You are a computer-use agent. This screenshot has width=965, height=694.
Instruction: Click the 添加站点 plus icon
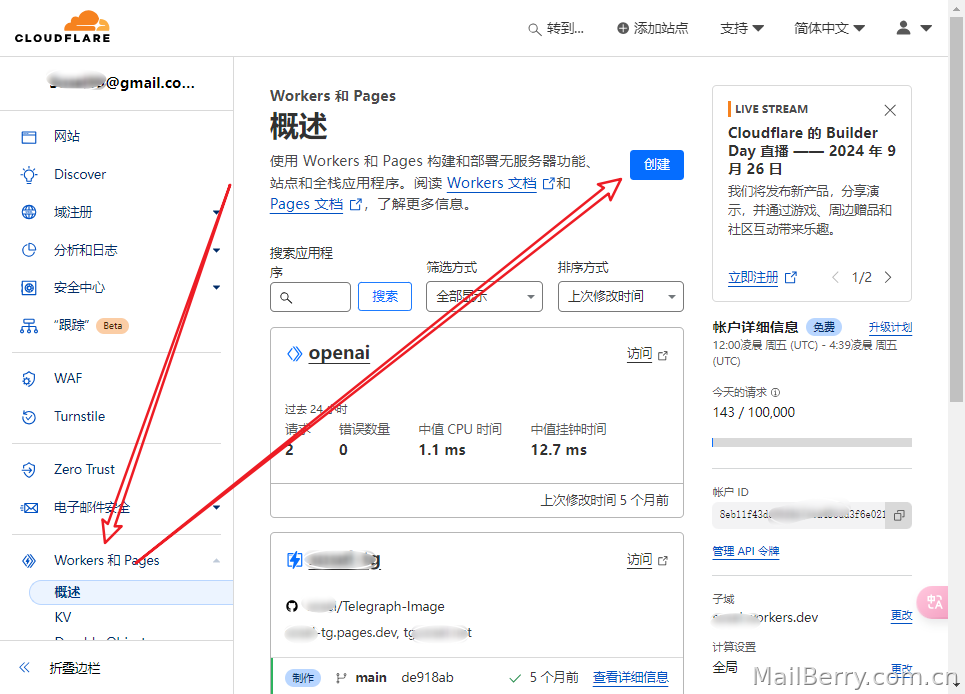(x=623, y=28)
